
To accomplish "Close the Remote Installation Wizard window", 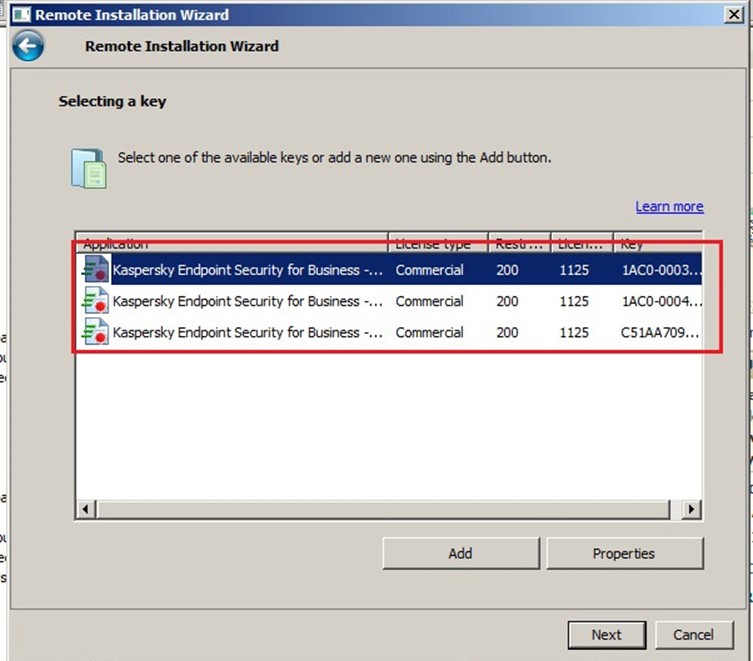I will tap(734, 14).
